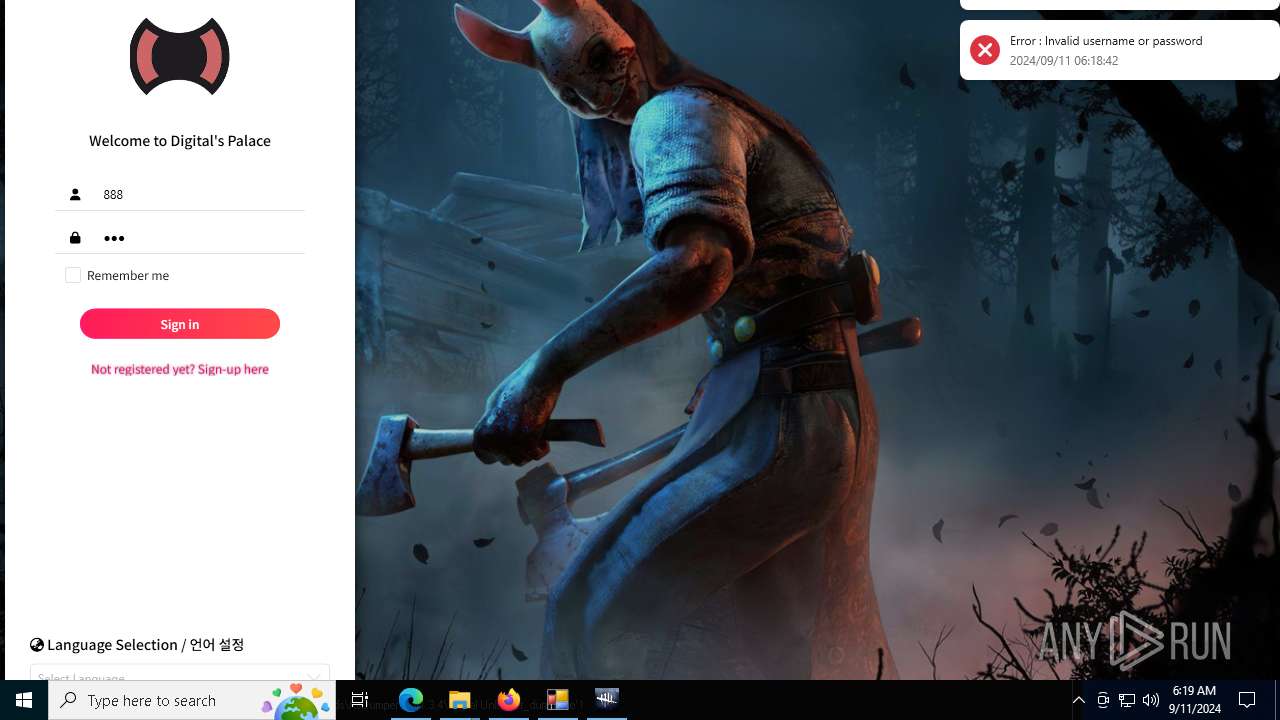Click the Welcome to Digital's Palace heading
Screen dimensions: 1280x720
click(x=180, y=141)
